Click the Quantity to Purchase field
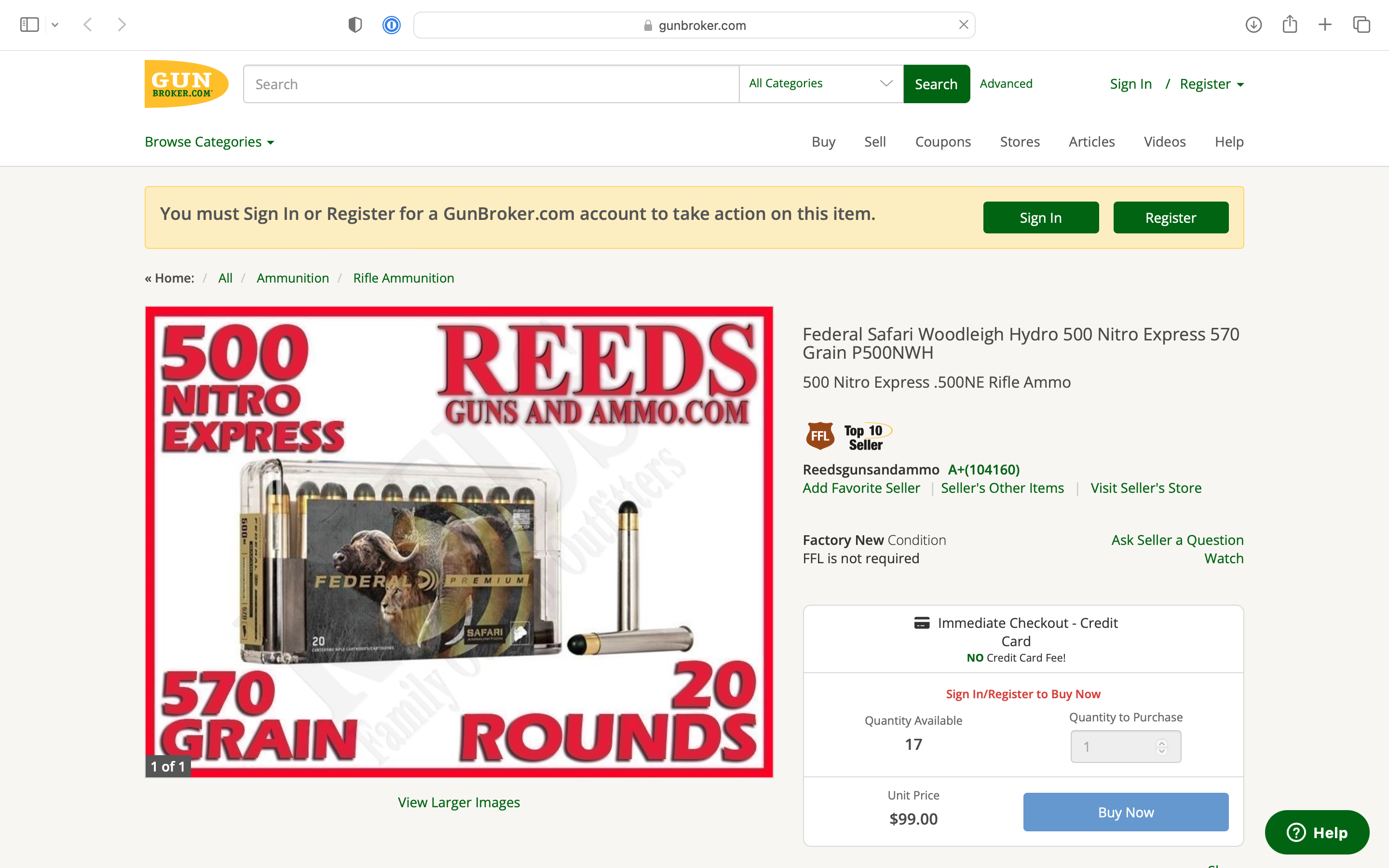This screenshot has height=868, width=1389. point(1126,746)
